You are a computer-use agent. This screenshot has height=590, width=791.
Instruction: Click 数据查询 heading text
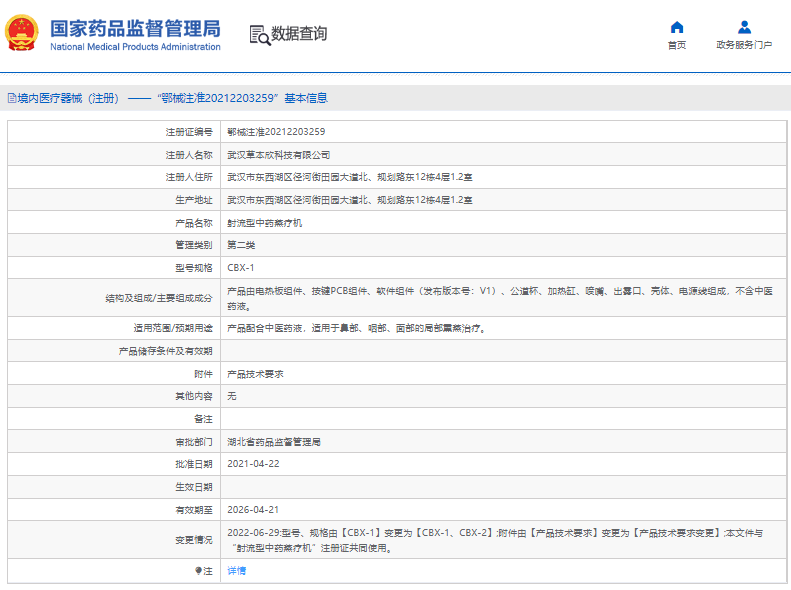[299, 34]
